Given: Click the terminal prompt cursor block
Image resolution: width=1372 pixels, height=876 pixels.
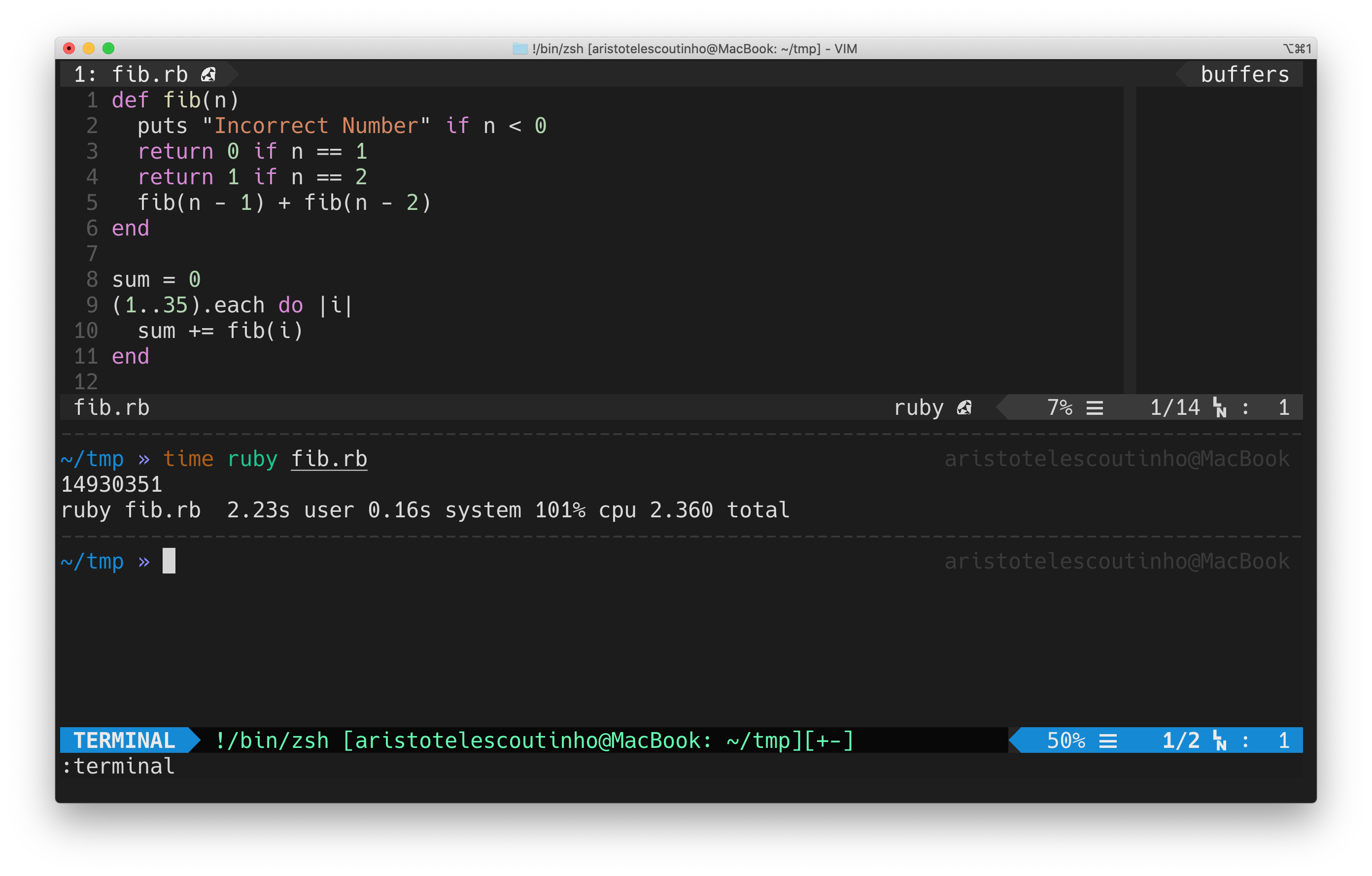Looking at the screenshot, I should pos(169,562).
